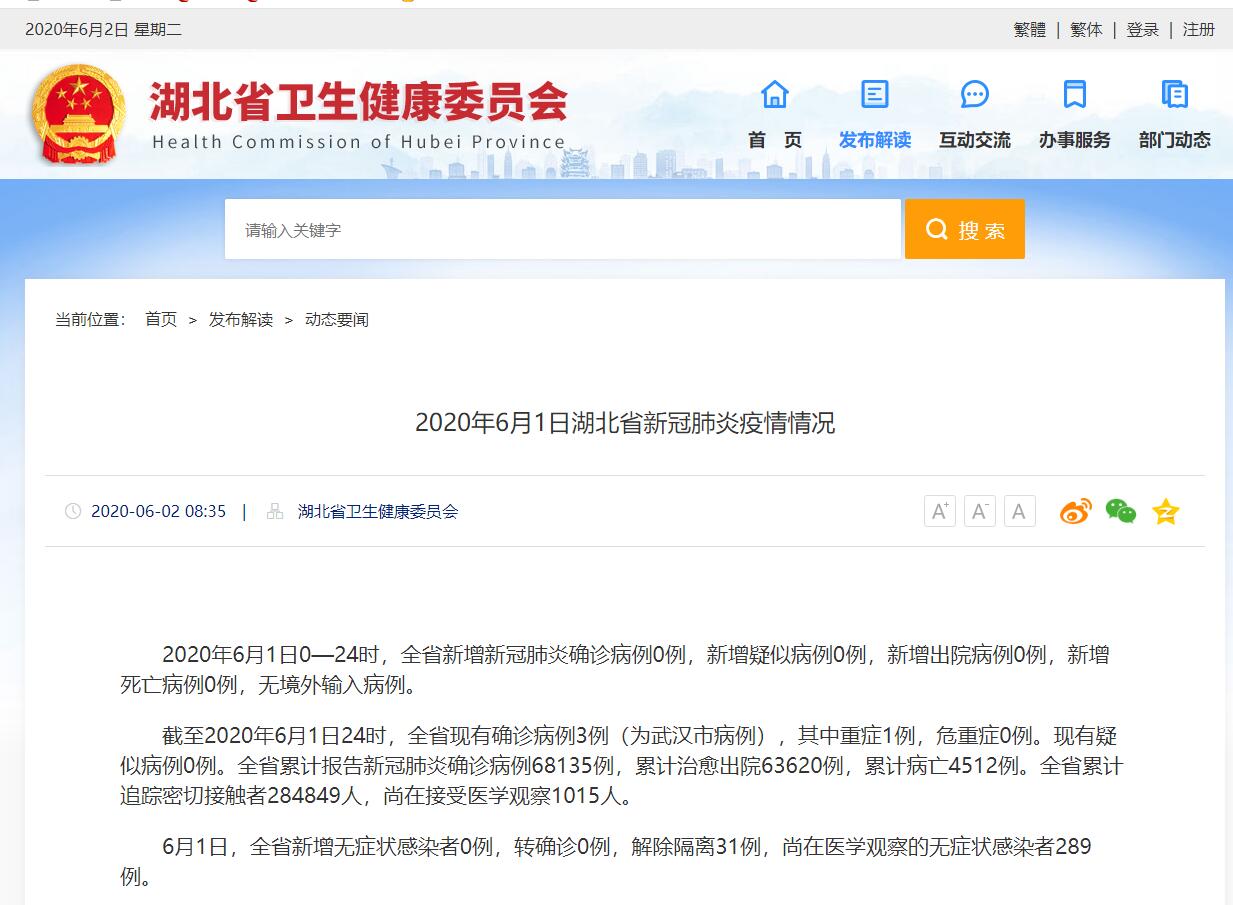Open the 首页 navigation menu item
1233x905 pixels.
(x=775, y=140)
